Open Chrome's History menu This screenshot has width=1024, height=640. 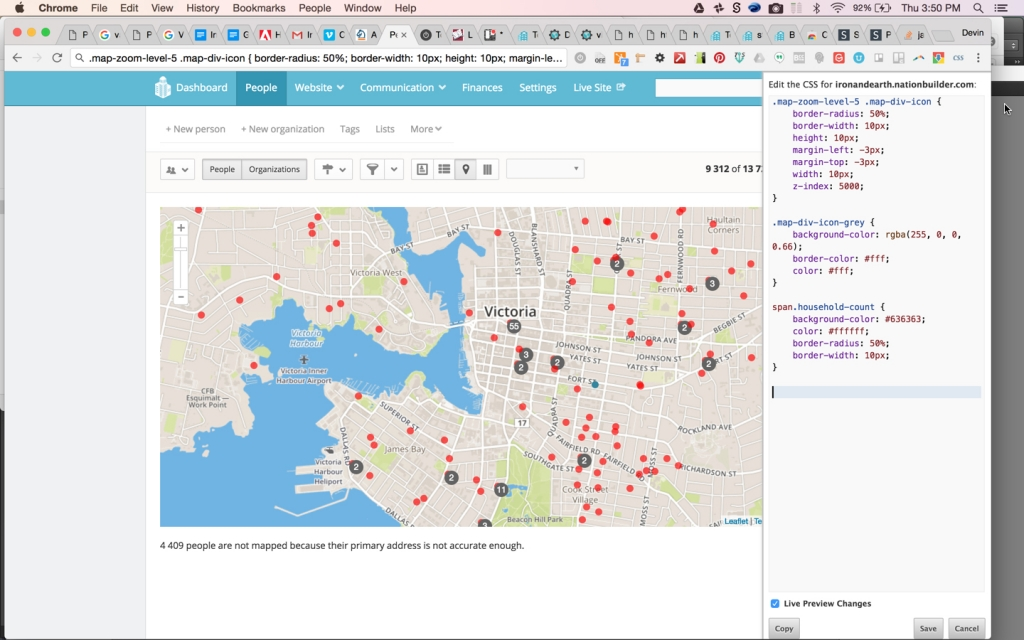[x=202, y=8]
